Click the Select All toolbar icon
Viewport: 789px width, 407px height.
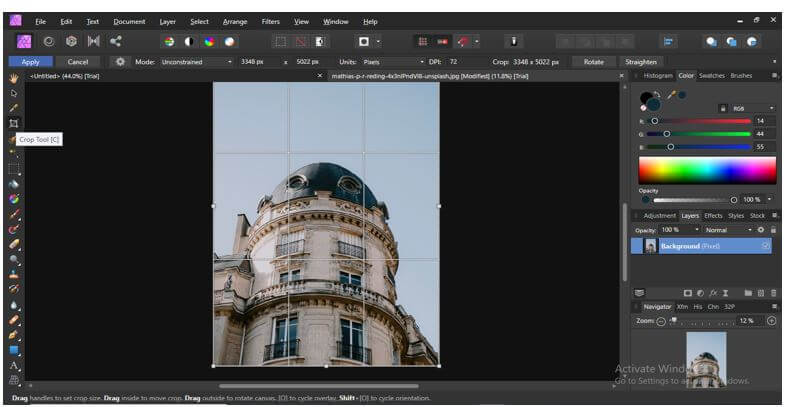click(281, 42)
